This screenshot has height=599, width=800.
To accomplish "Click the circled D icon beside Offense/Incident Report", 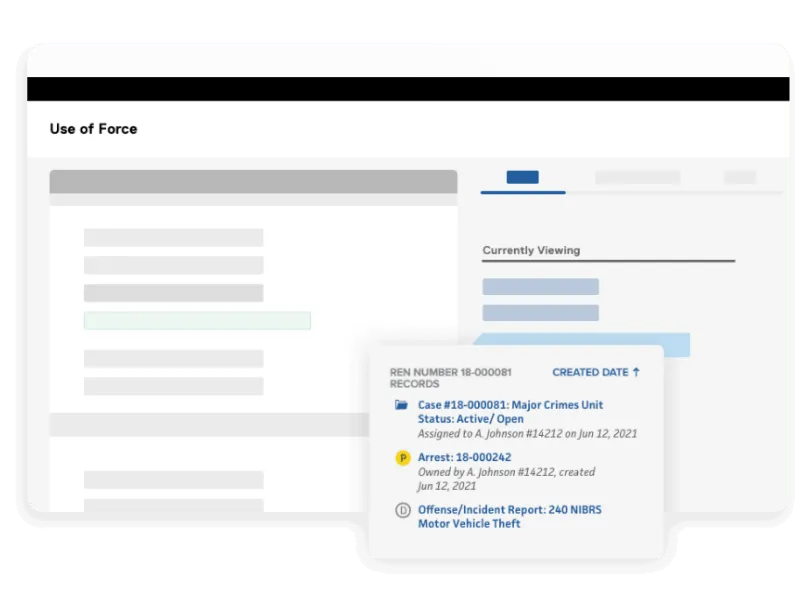I will (x=403, y=510).
